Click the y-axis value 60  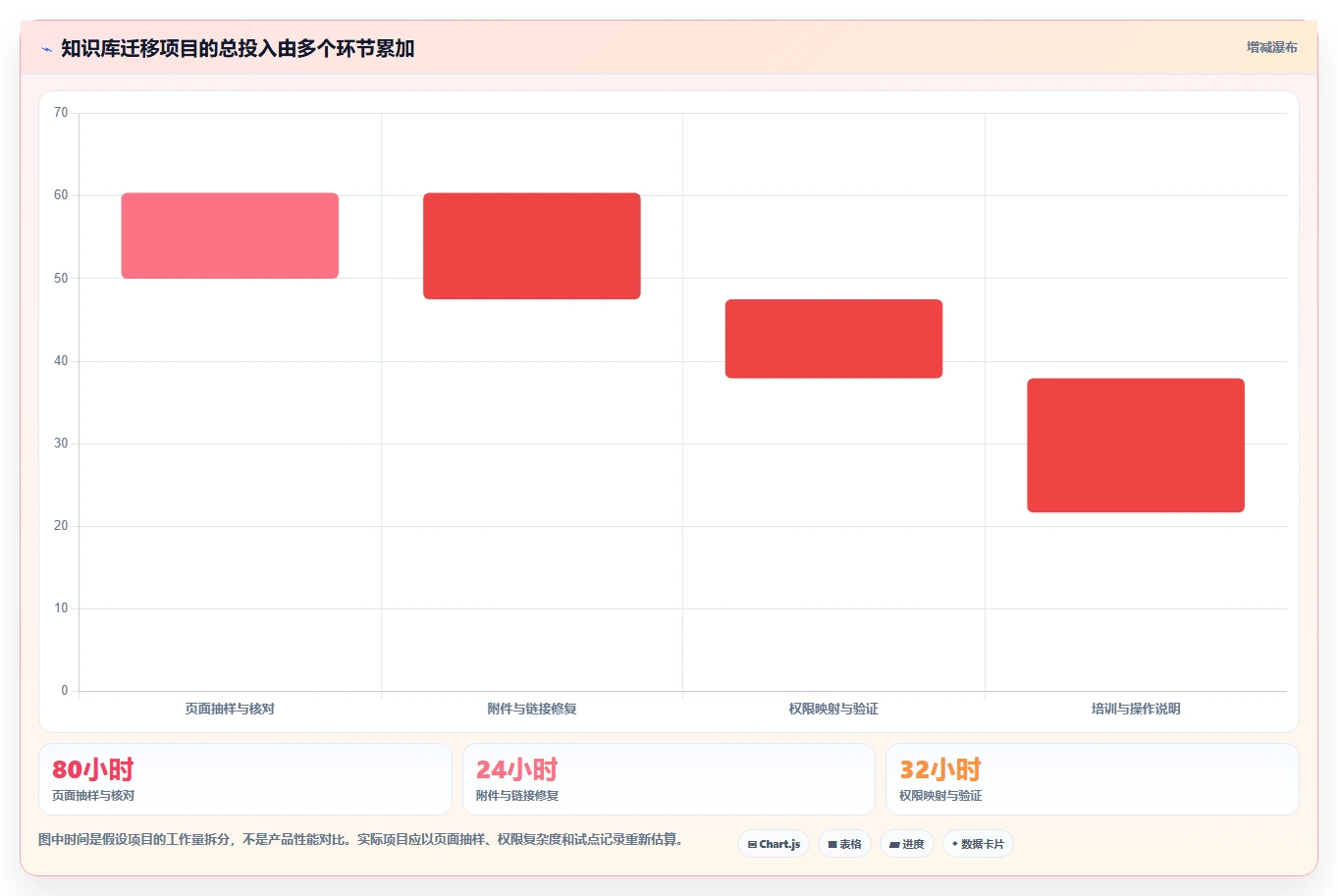click(61, 195)
